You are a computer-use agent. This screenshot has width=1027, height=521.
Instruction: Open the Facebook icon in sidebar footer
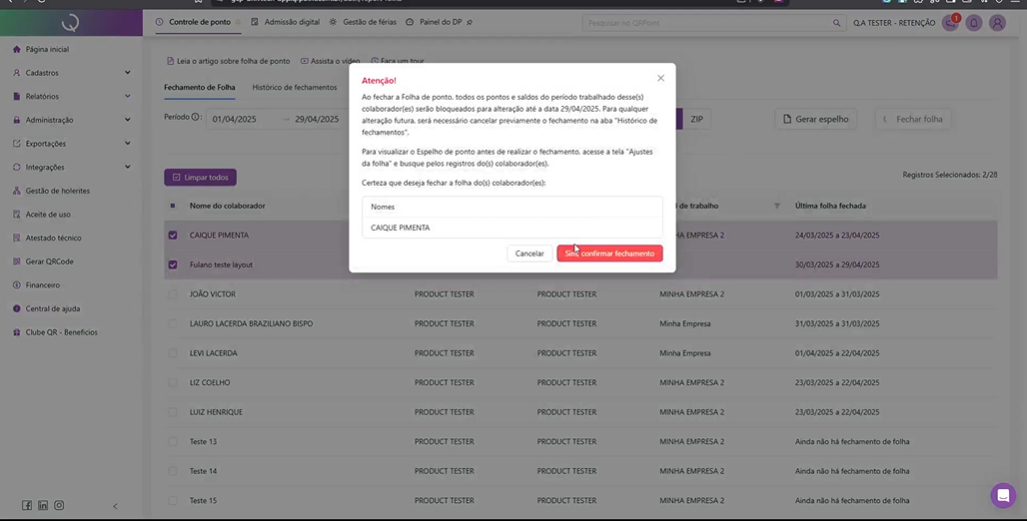(x=27, y=506)
